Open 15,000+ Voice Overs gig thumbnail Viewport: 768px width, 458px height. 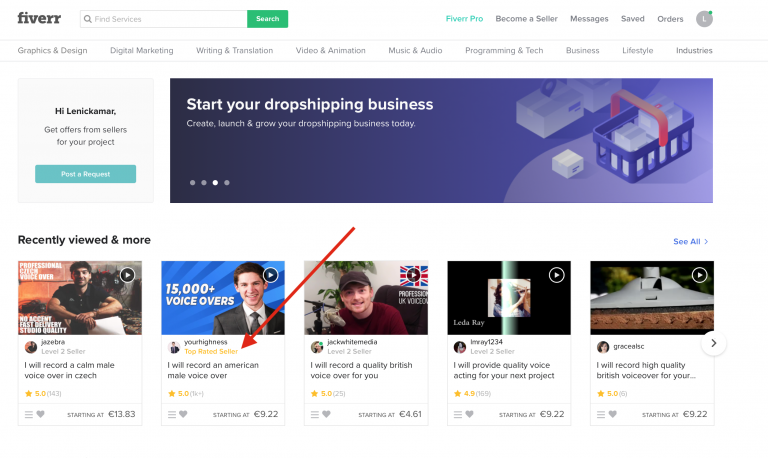click(x=223, y=298)
